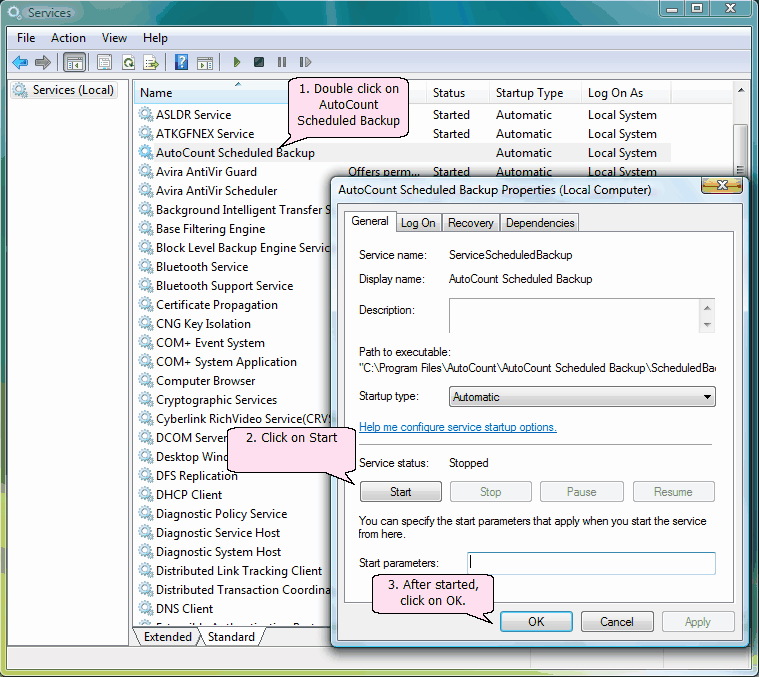The height and width of the screenshot is (677, 759).
Task: Click the Restart Service toolbar icon
Action: (305, 62)
